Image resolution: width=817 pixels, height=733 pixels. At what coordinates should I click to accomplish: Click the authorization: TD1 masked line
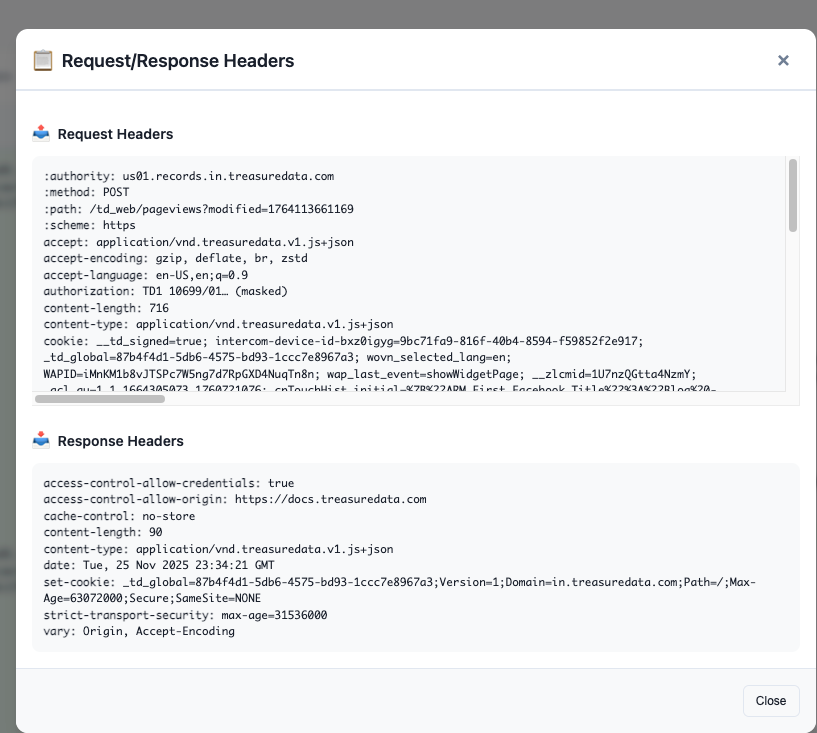pos(166,291)
